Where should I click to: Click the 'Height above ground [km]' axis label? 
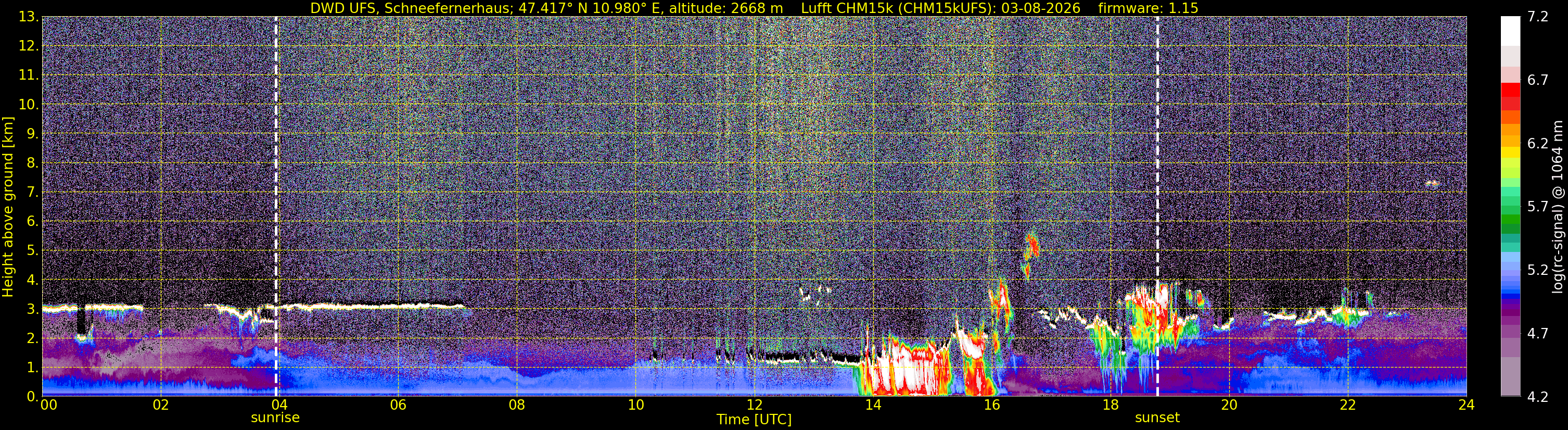[x=8, y=207]
